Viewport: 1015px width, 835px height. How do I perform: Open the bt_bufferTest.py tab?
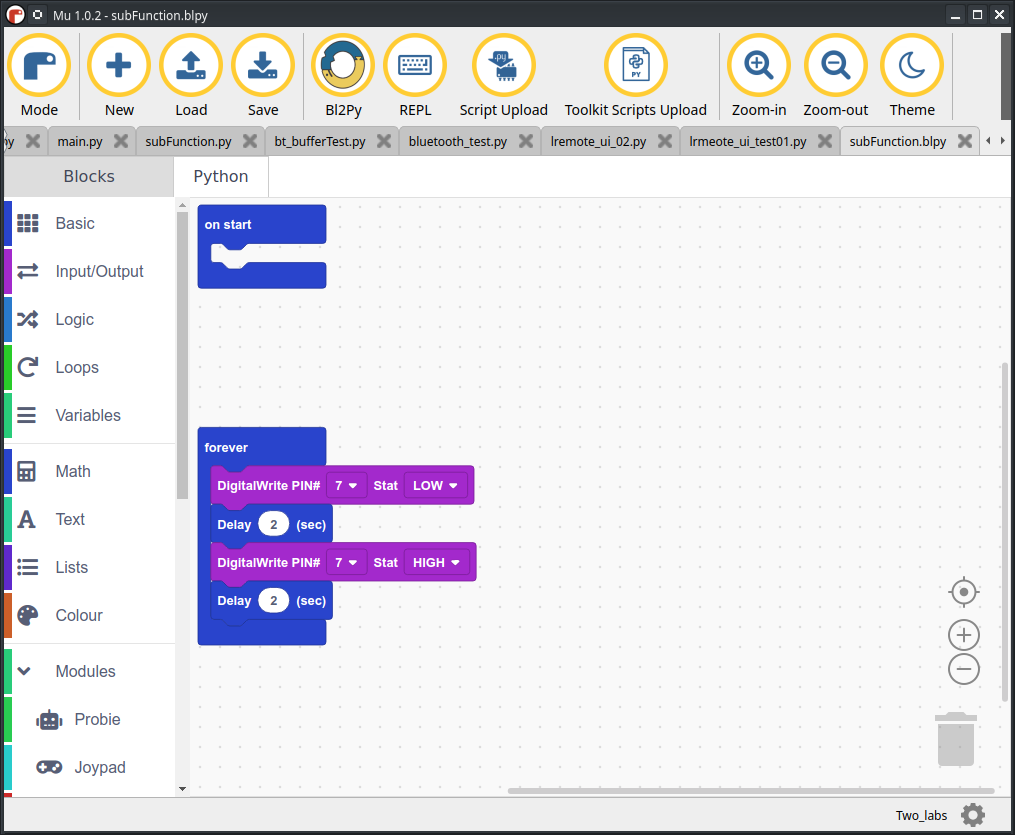click(320, 141)
